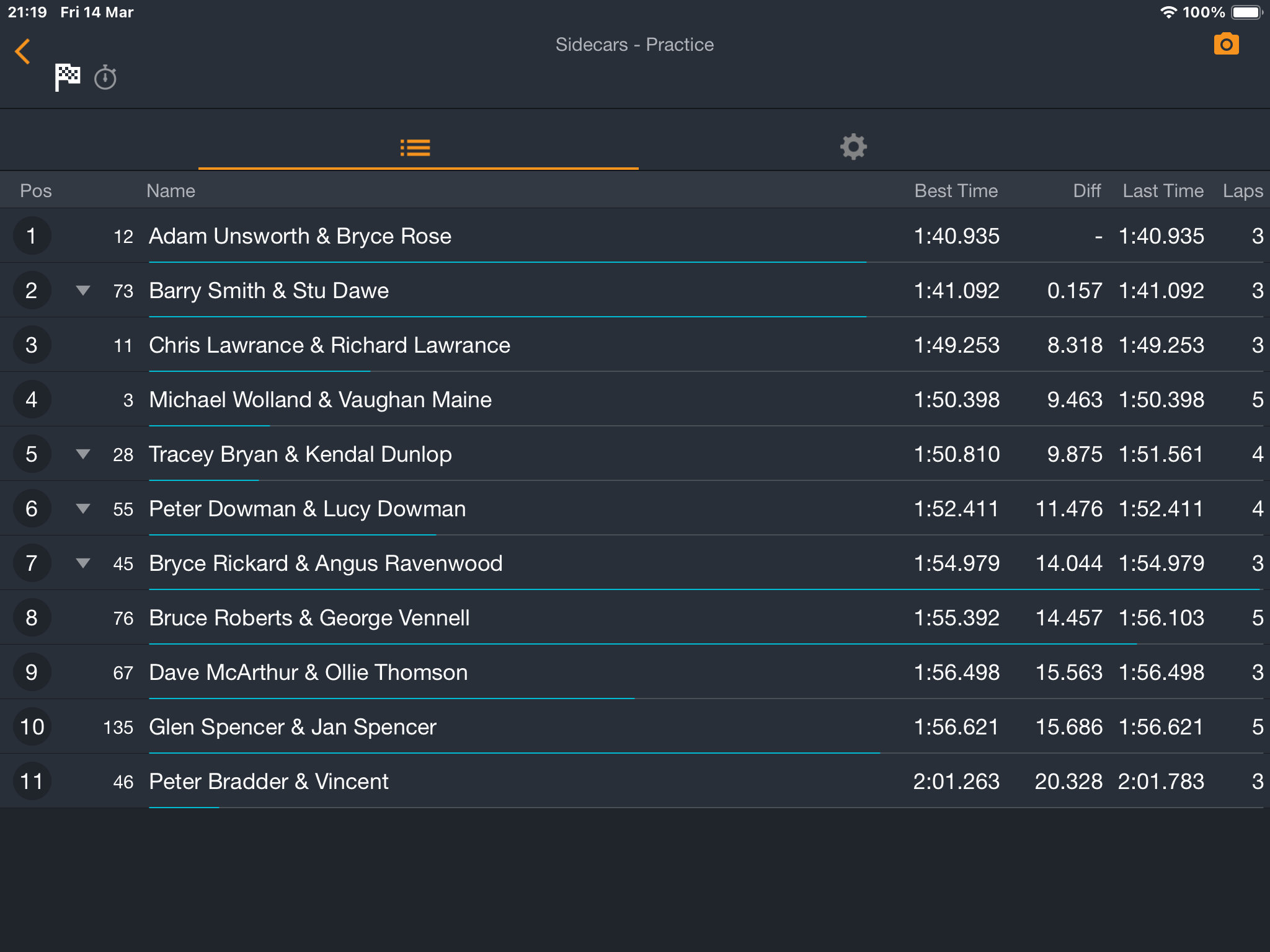Screen dimensions: 1270x952
Task: Tap position badge 4
Action: (x=32, y=399)
